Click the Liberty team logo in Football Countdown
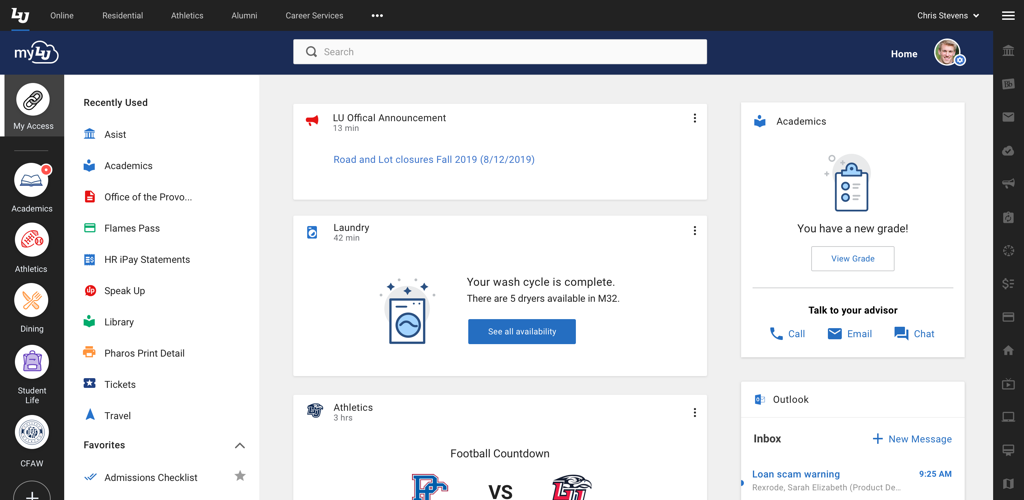 (x=572, y=488)
